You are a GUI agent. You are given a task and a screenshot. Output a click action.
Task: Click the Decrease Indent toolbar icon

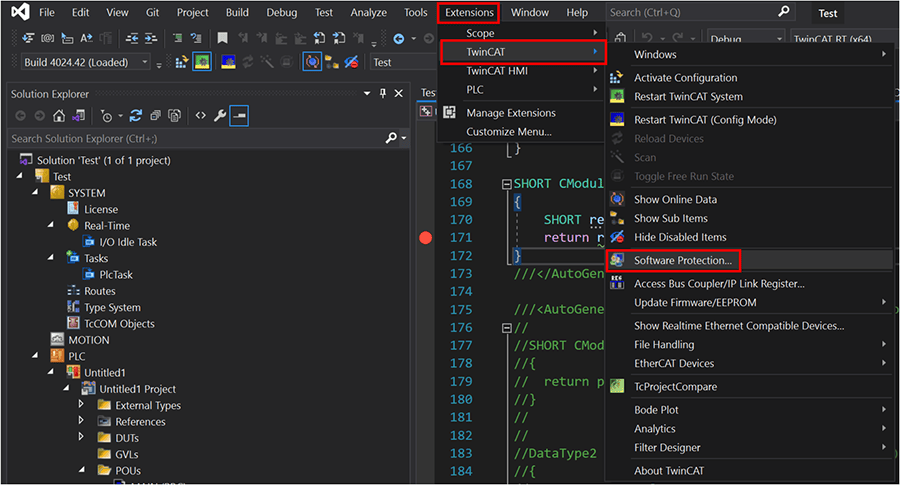(132, 38)
